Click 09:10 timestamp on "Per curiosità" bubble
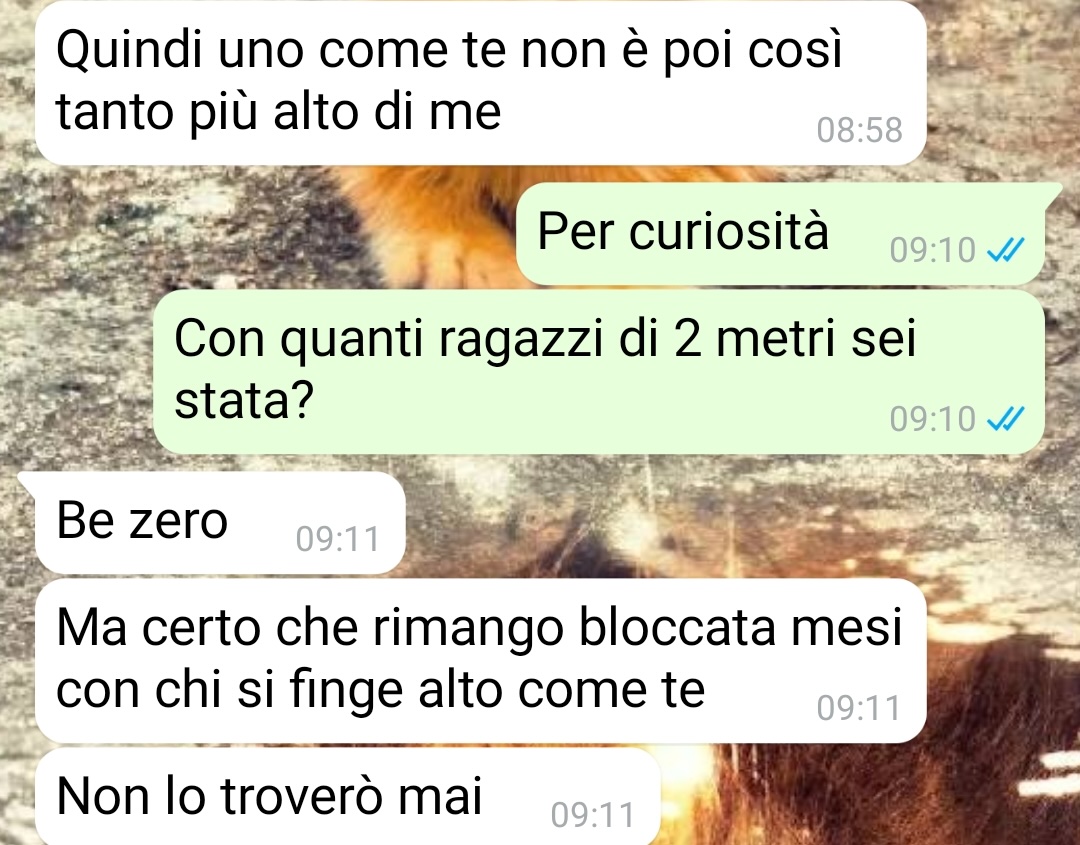 [x=933, y=250]
